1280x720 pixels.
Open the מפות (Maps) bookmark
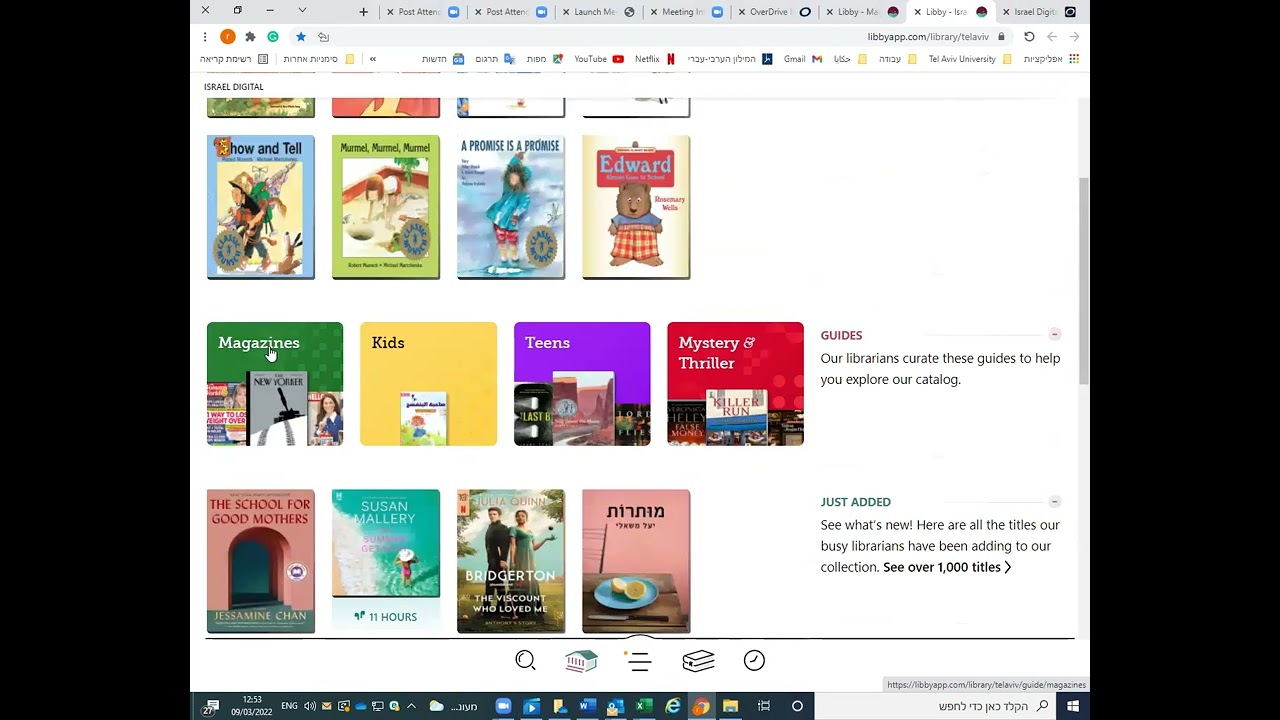coord(545,59)
